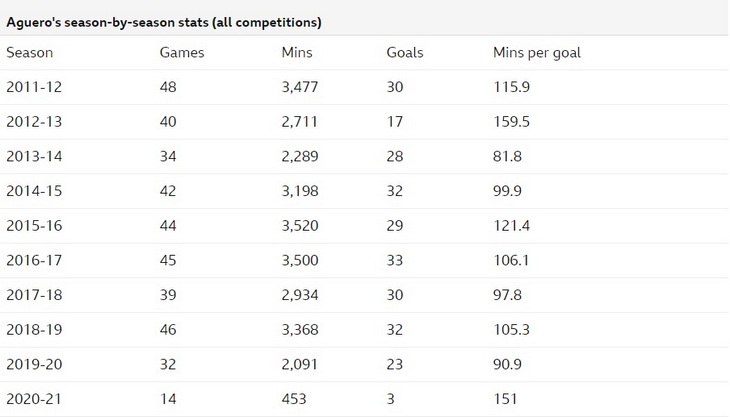Select the 159.5 mins per goal cell
Screen dimensions: 730x417
[513, 122]
